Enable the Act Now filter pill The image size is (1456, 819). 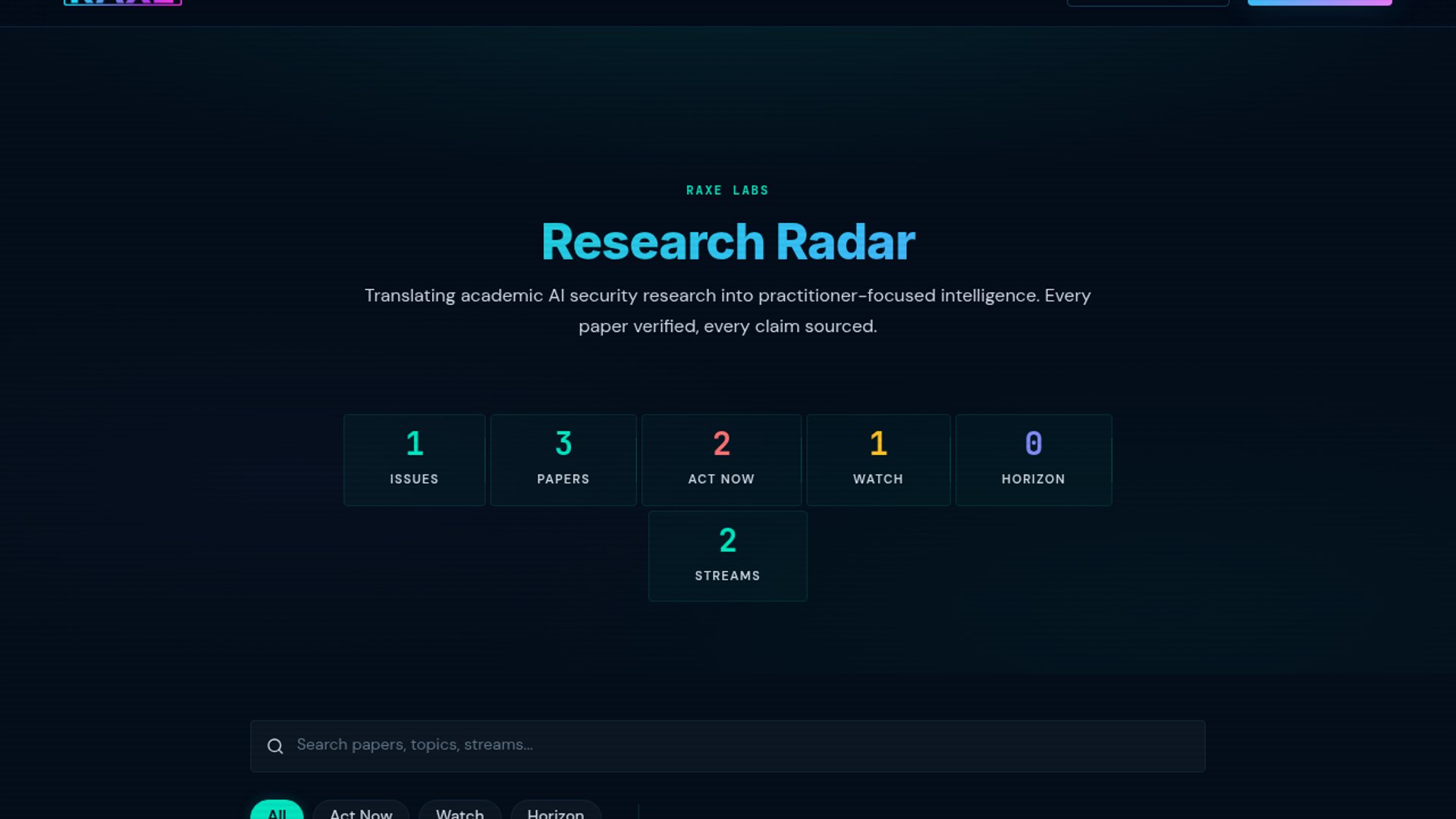click(x=361, y=812)
